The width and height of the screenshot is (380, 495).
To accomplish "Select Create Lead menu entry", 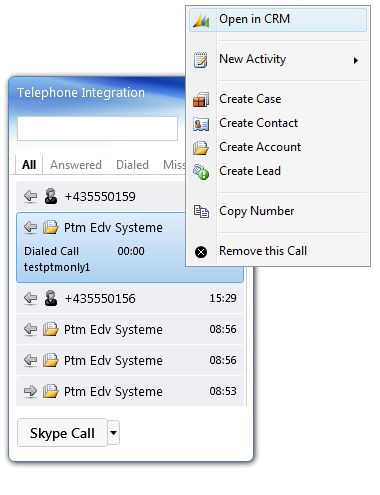I will (278, 171).
